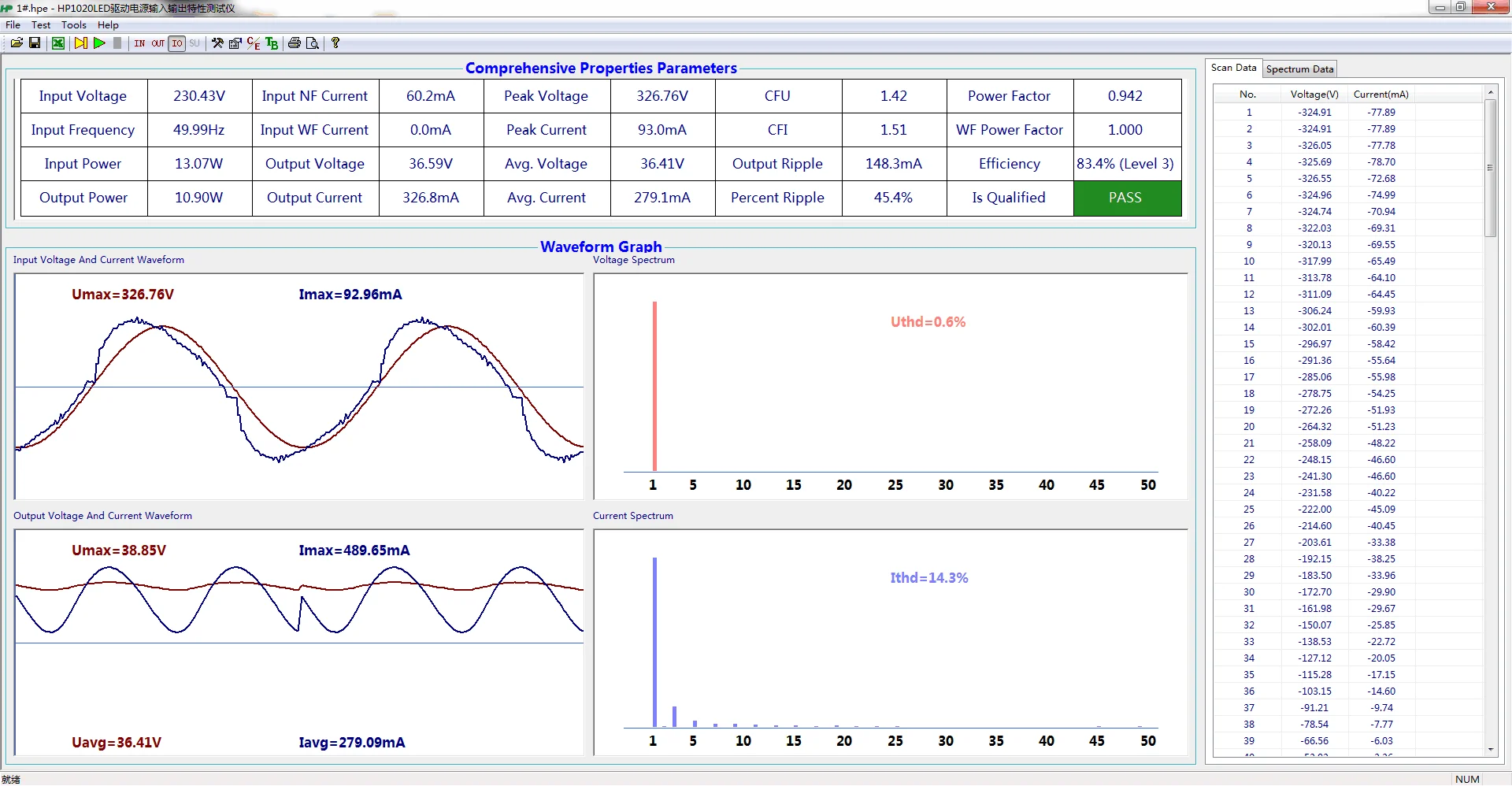
Task: Select the IN input mode toolbar button
Action: (139, 43)
